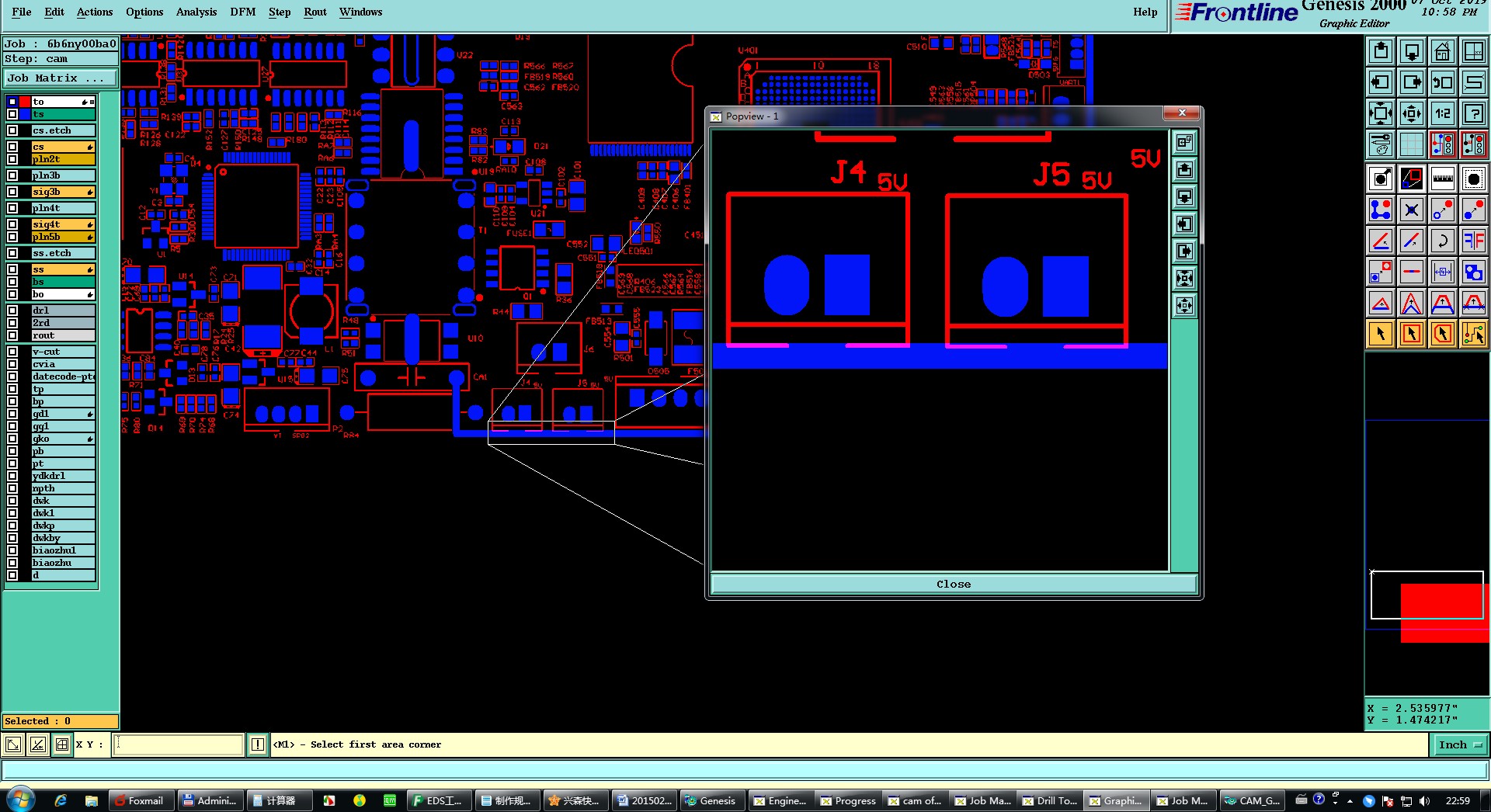
Task: Toggle the checkbox for layer drl
Action: [x=12, y=311]
